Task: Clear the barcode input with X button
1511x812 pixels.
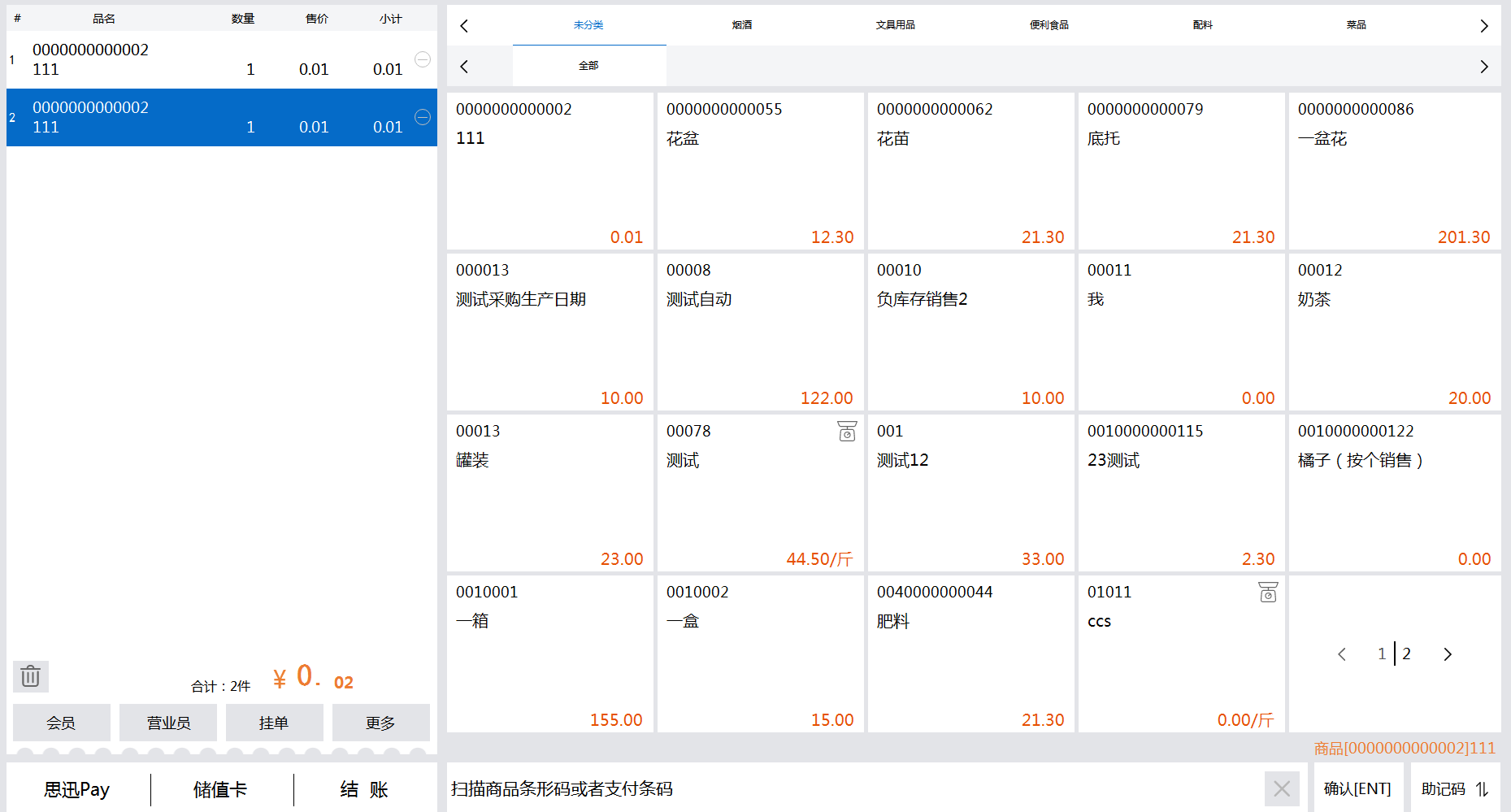Action: (1282, 788)
